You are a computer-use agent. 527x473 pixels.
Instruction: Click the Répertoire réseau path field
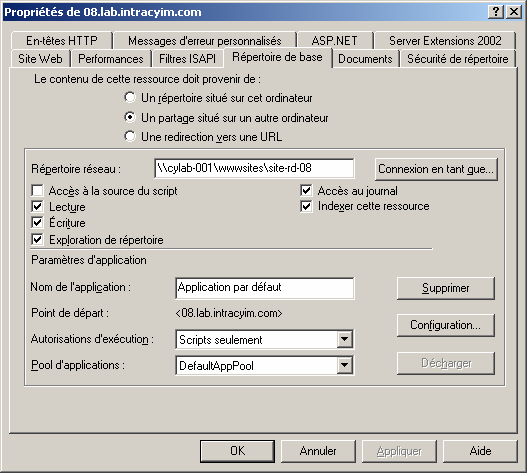[x=254, y=168]
